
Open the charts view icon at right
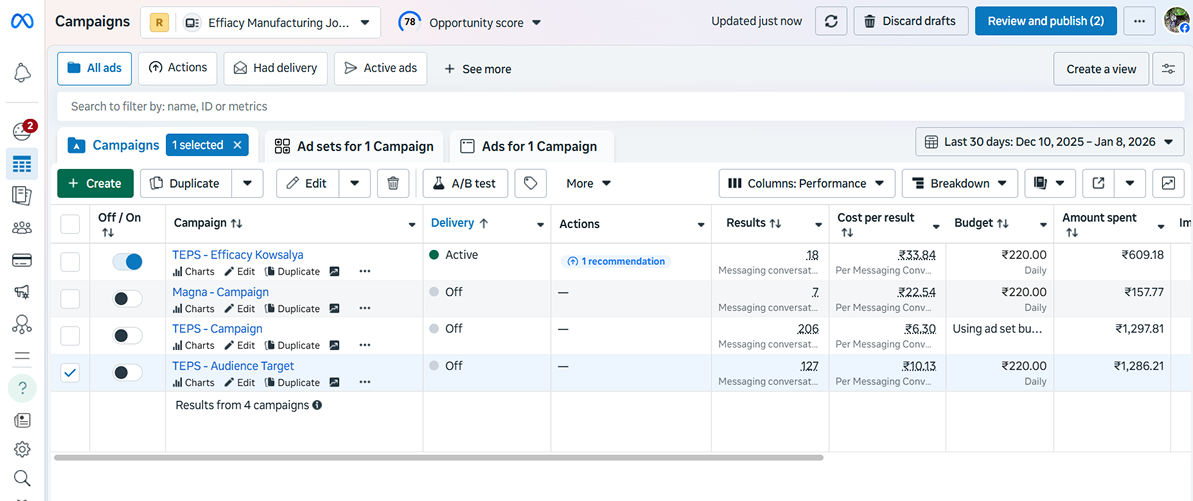point(1167,183)
